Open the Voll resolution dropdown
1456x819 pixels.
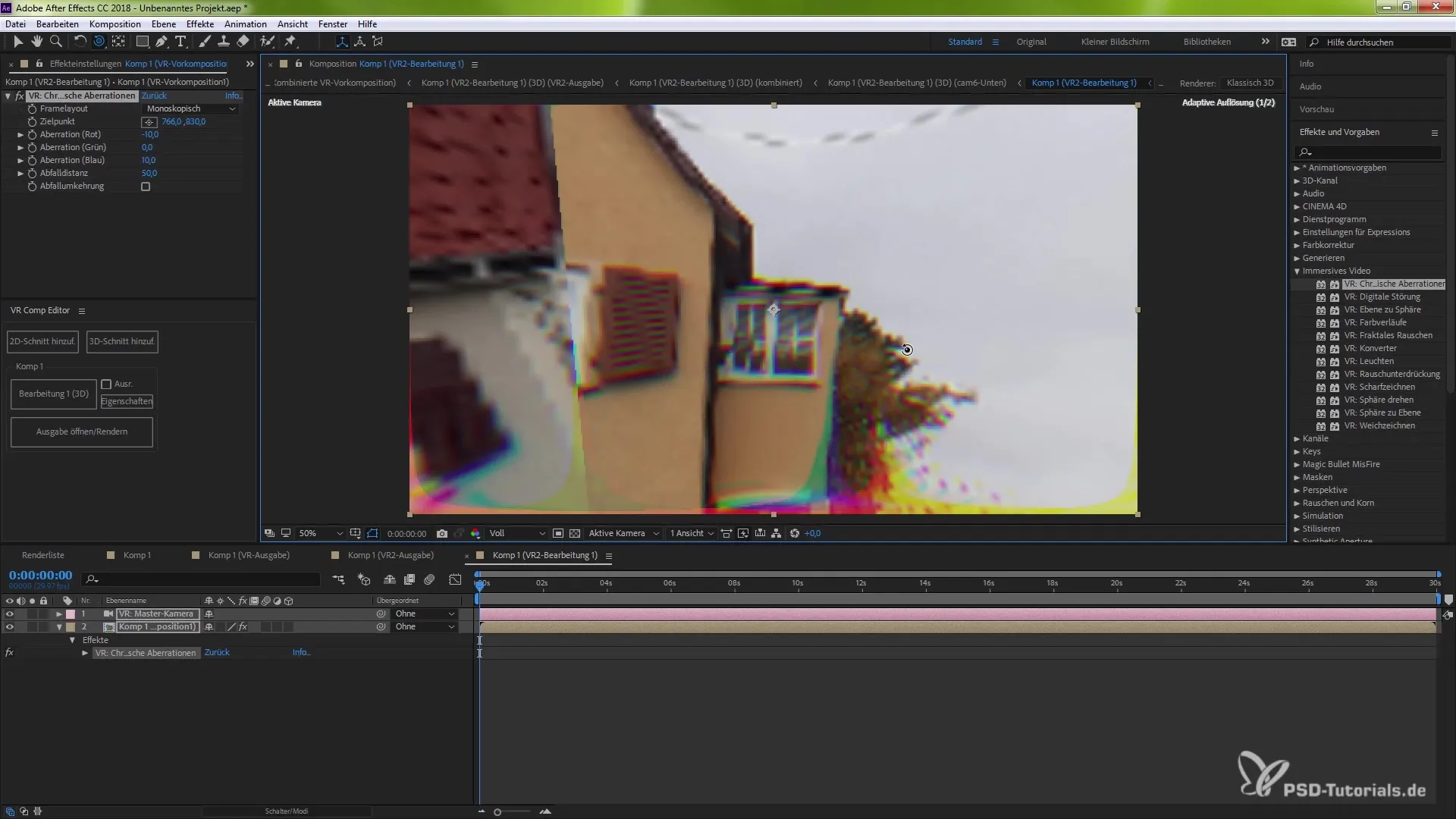[x=516, y=533]
